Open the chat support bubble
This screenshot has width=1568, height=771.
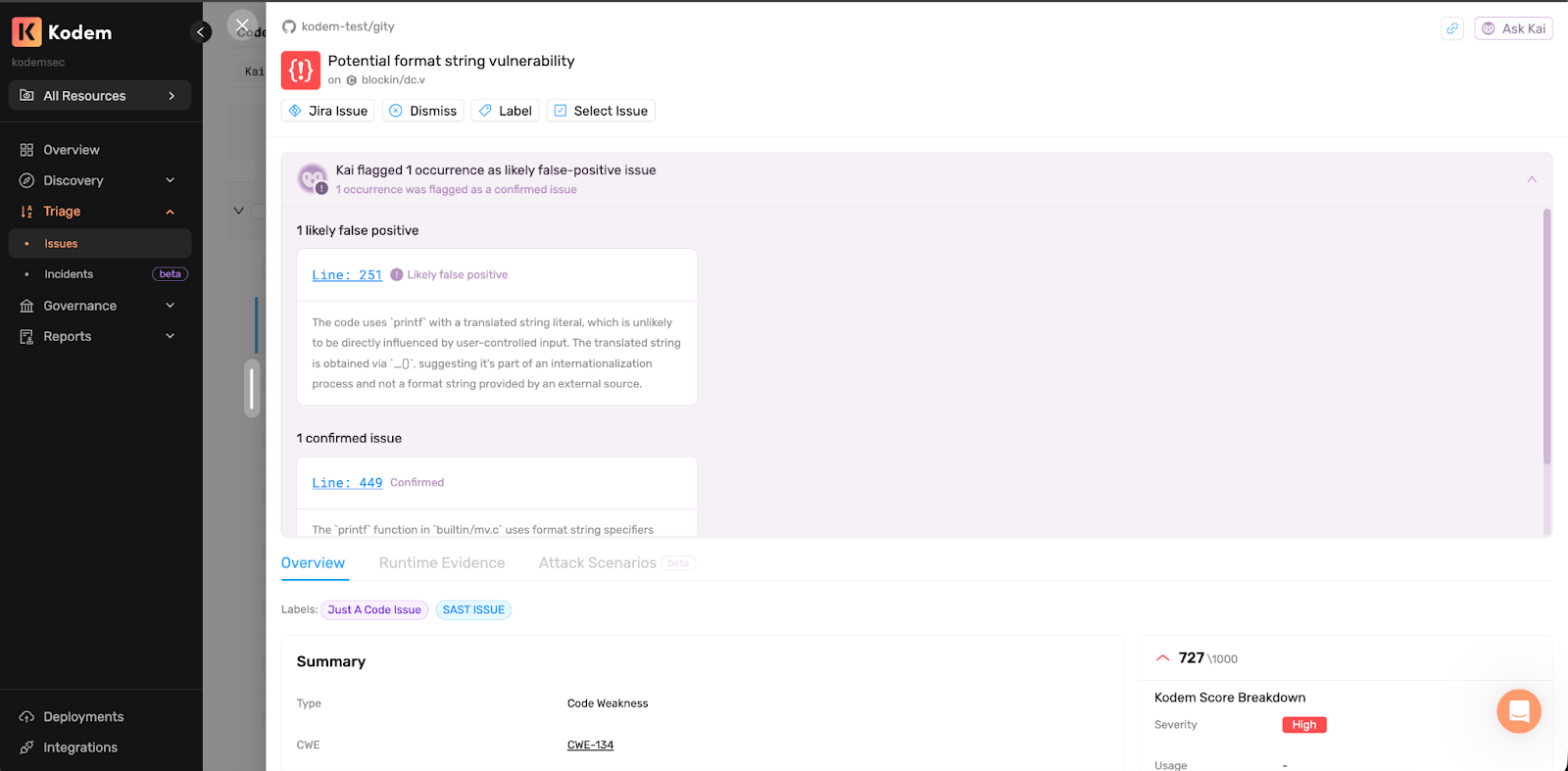pos(1519,711)
